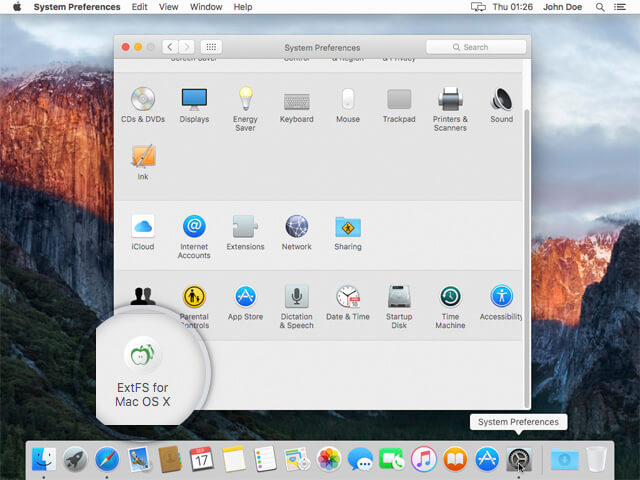Image resolution: width=640 pixels, height=480 pixels.
Task: Go back with the toolbar back arrow
Action: 170,47
